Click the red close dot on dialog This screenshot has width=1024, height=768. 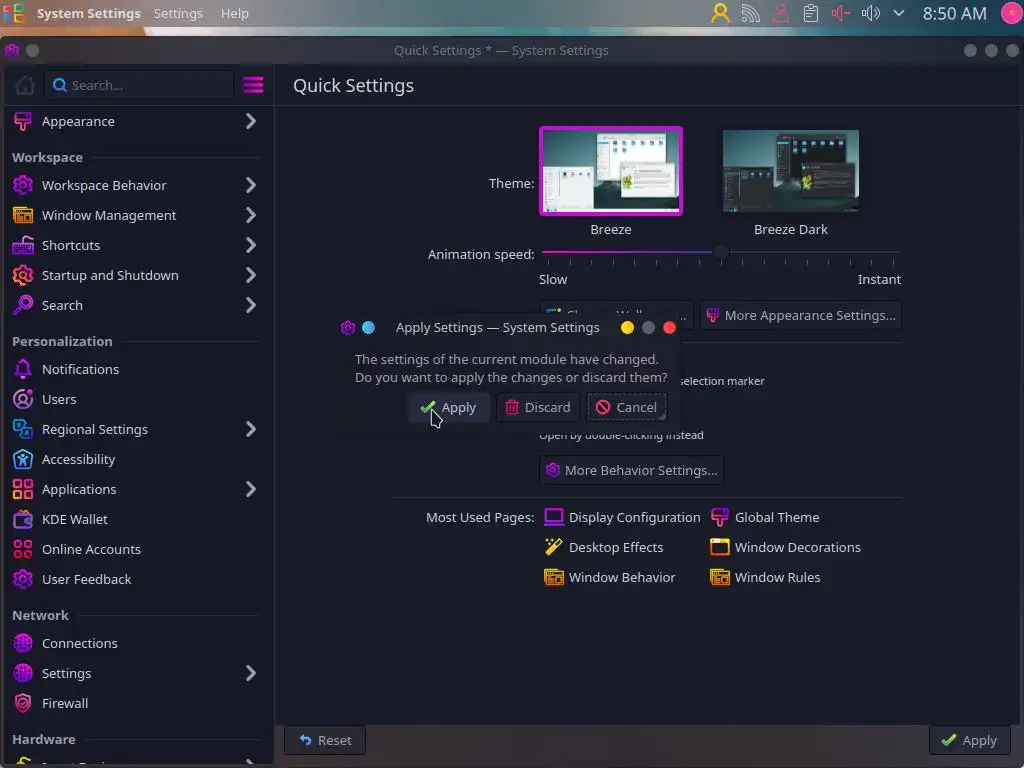tap(669, 328)
